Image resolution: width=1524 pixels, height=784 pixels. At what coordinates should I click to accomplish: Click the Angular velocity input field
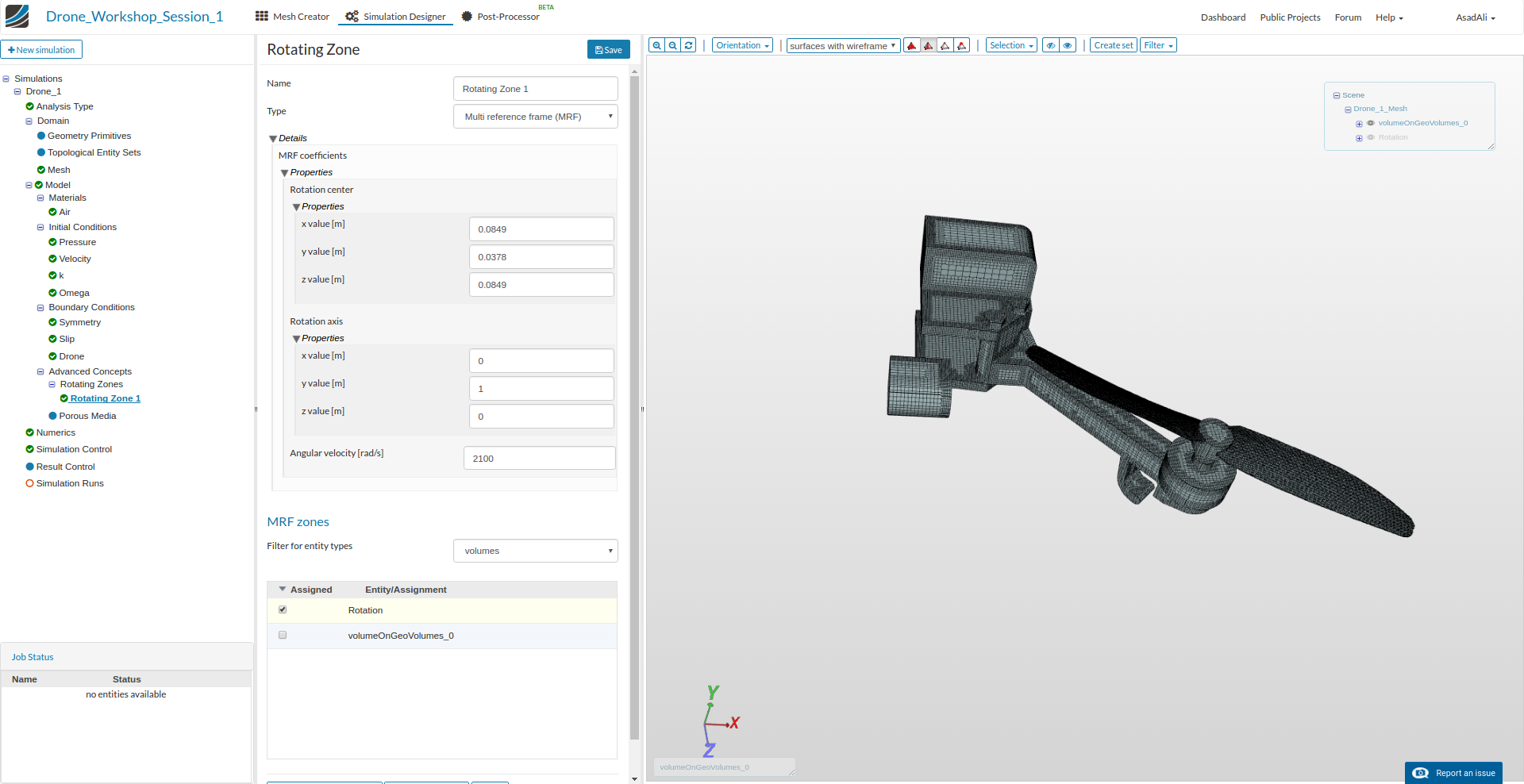click(x=539, y=459)
